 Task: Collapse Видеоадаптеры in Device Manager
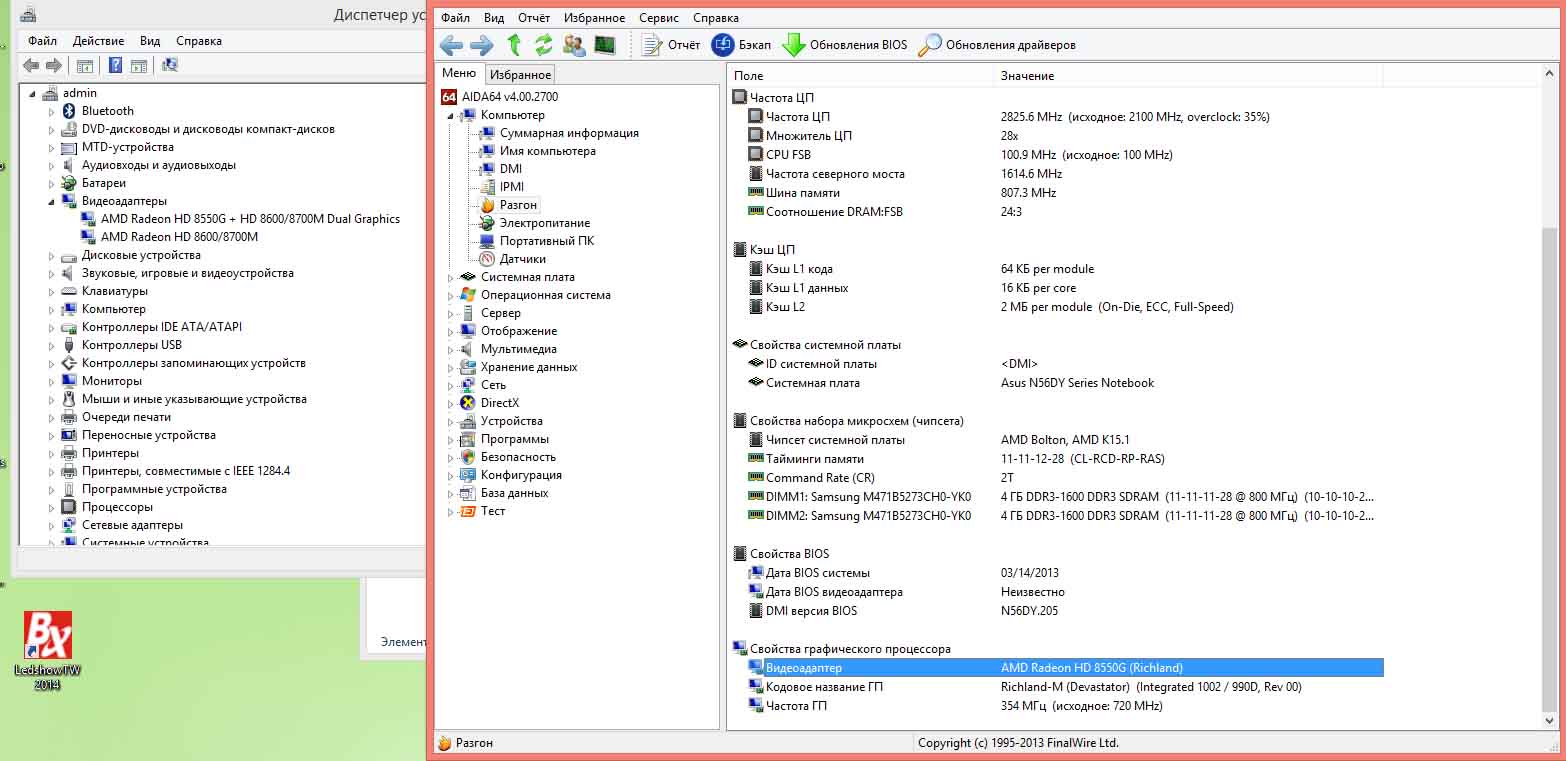click(52, 201)
